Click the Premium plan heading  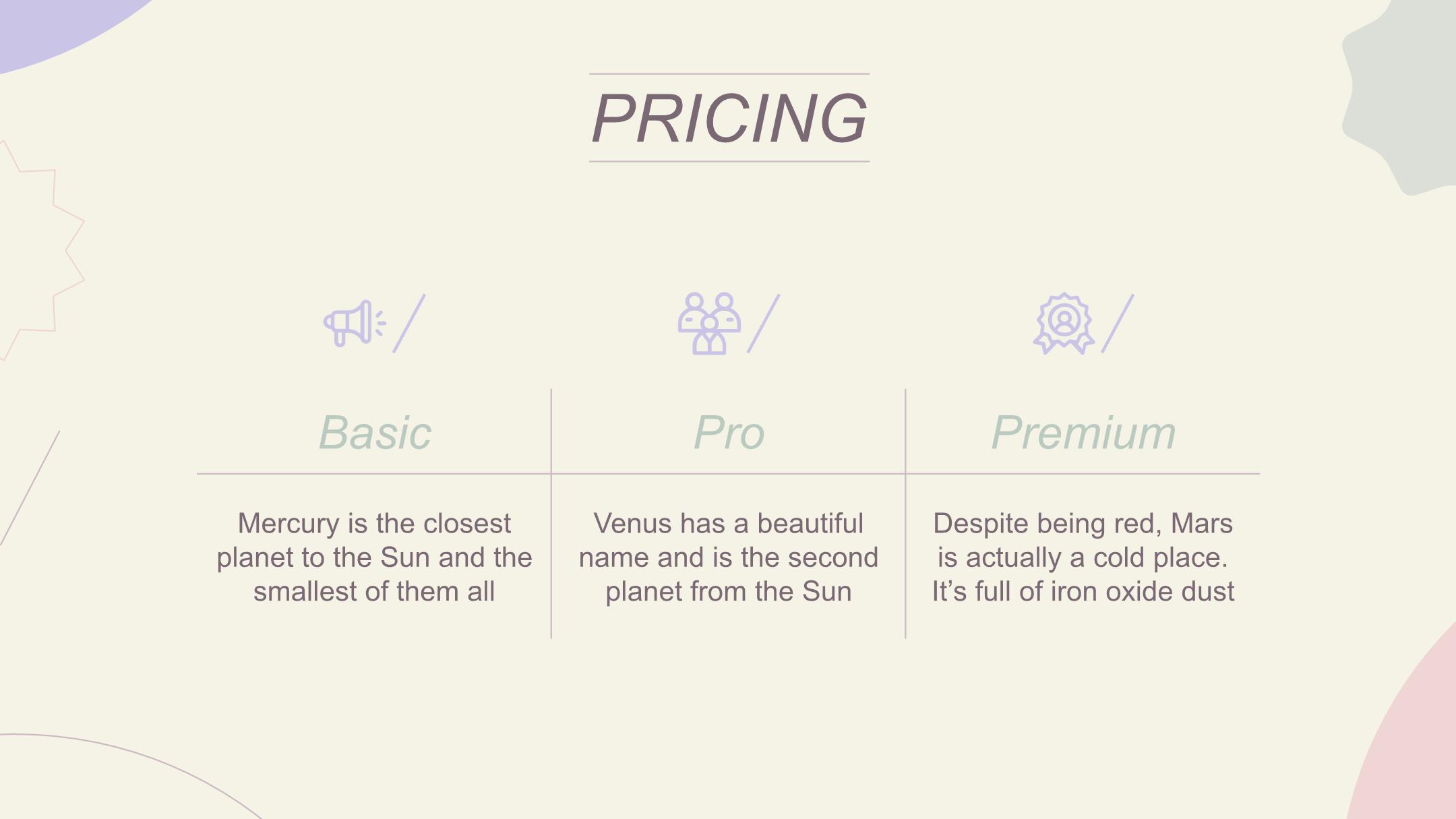[x=1083, y=433]
